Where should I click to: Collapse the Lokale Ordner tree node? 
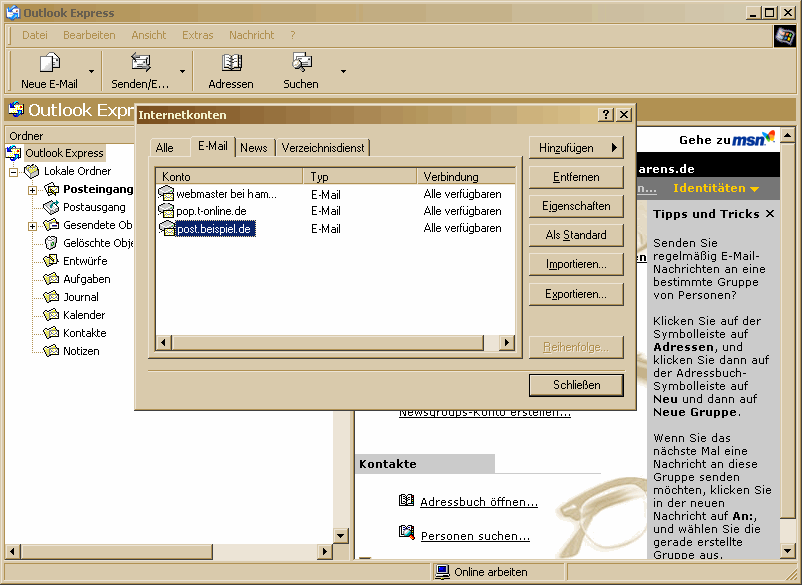[x=14, y=172]
